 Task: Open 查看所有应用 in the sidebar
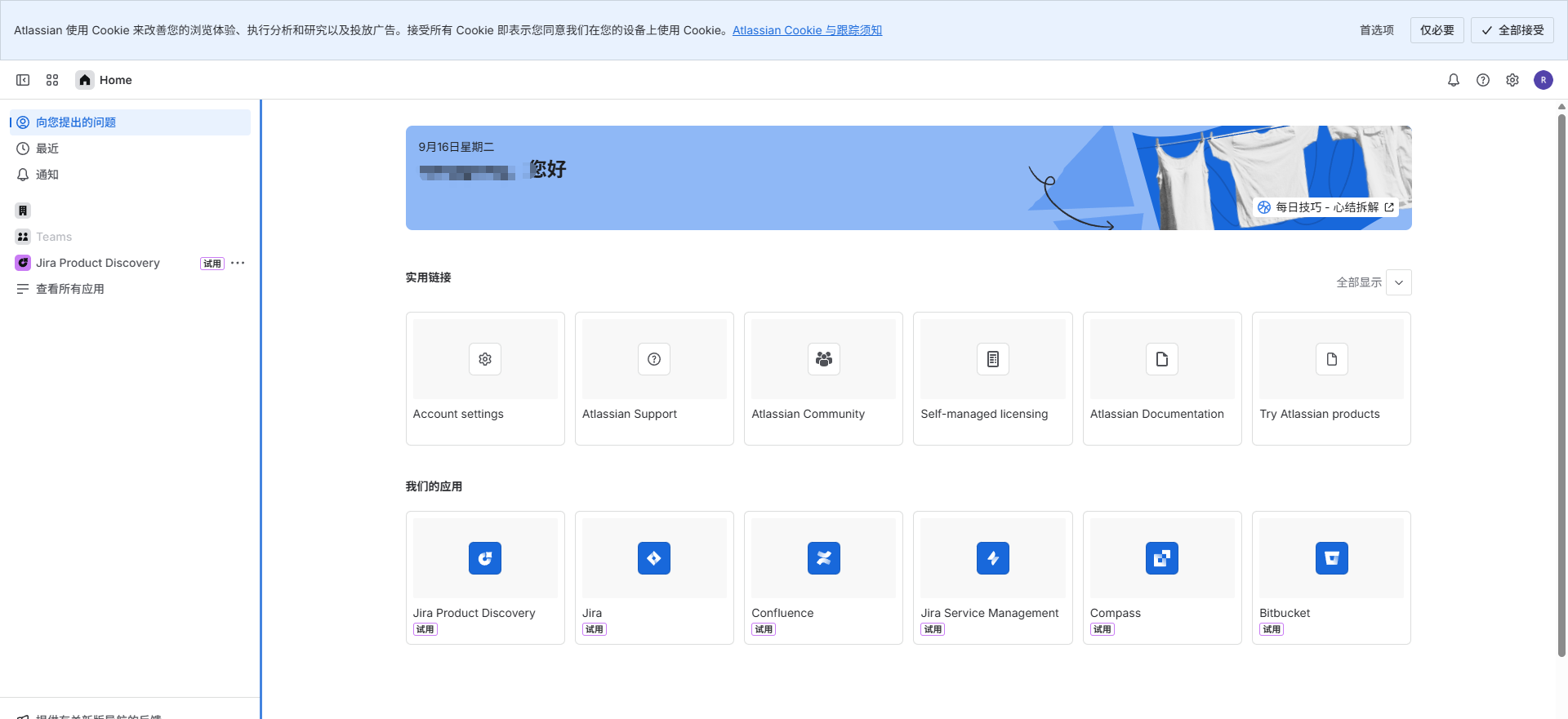click(x=70, y=289)
